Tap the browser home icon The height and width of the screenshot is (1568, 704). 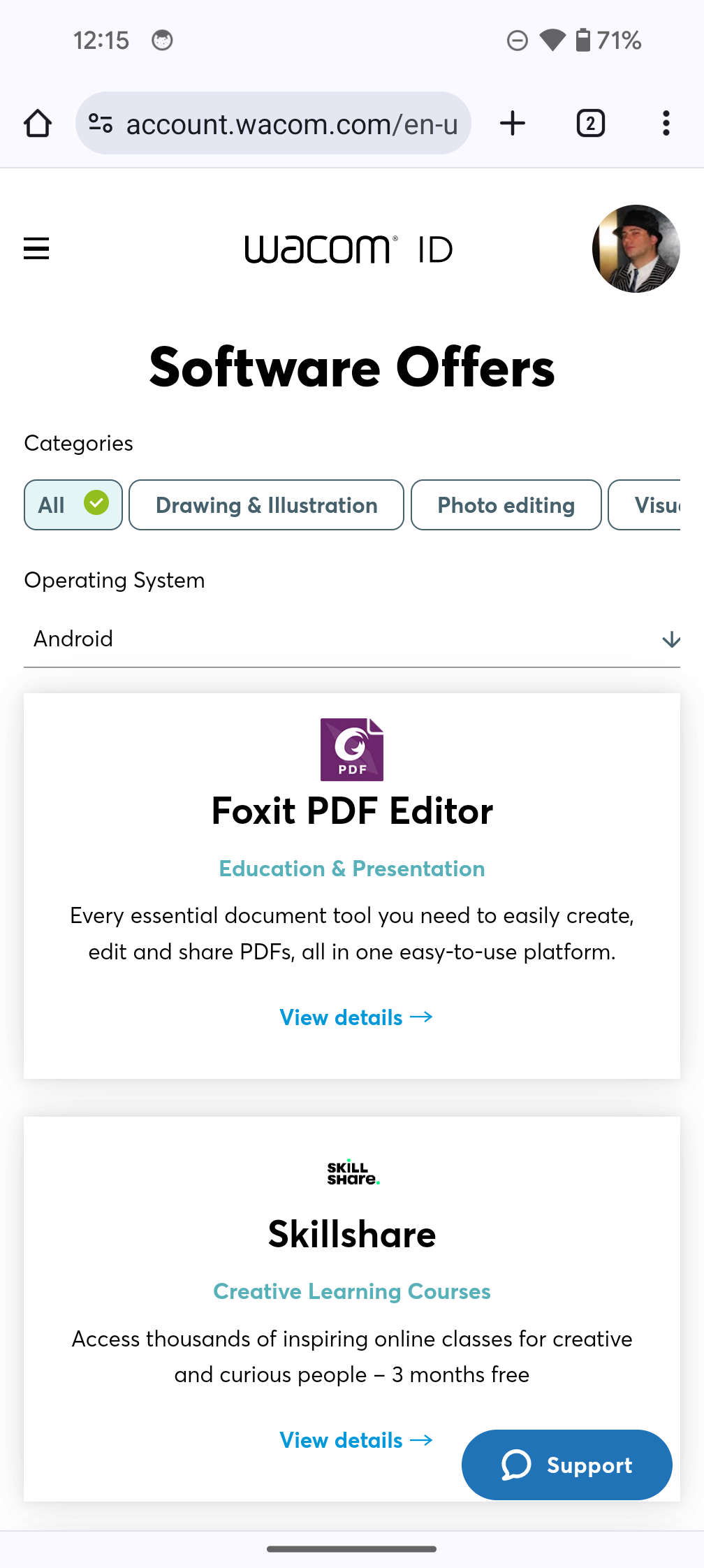point(38,124)
